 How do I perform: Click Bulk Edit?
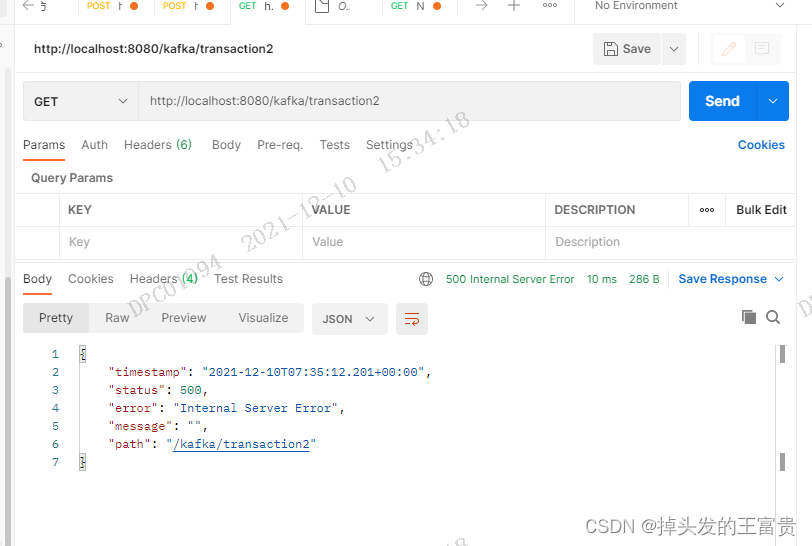coord(761,210)
